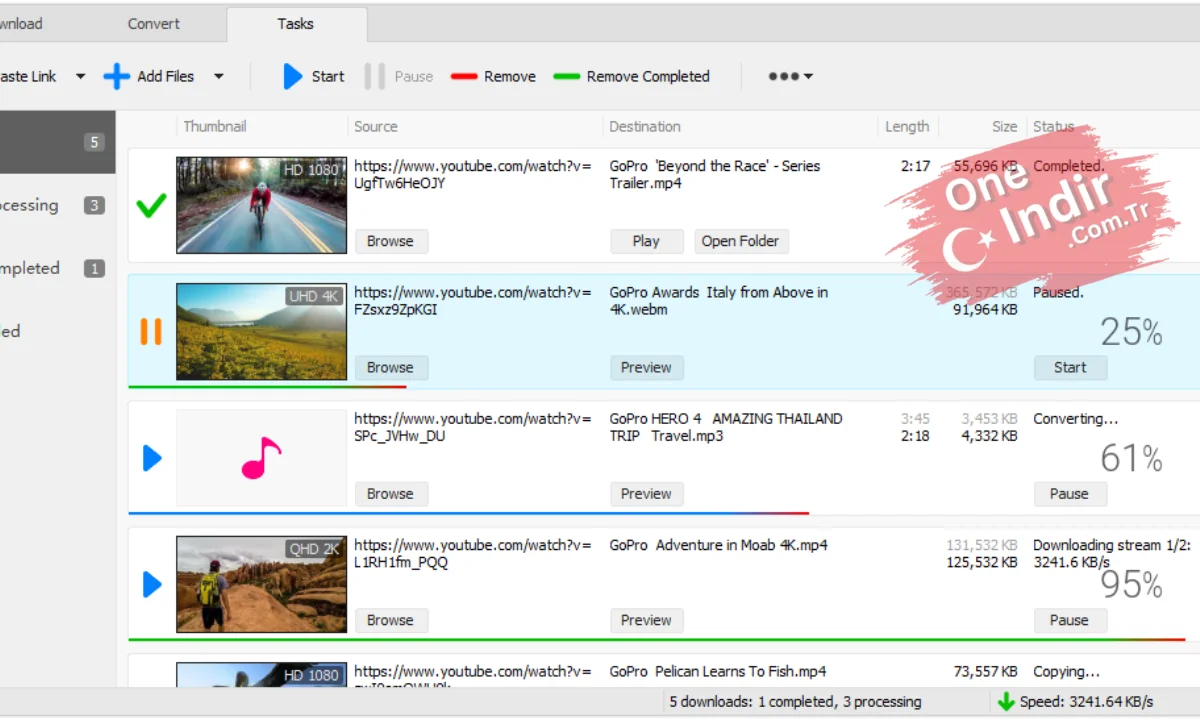Screen dimensions: 1200x720
Task: Click the Destination column header
Action: 645,126
